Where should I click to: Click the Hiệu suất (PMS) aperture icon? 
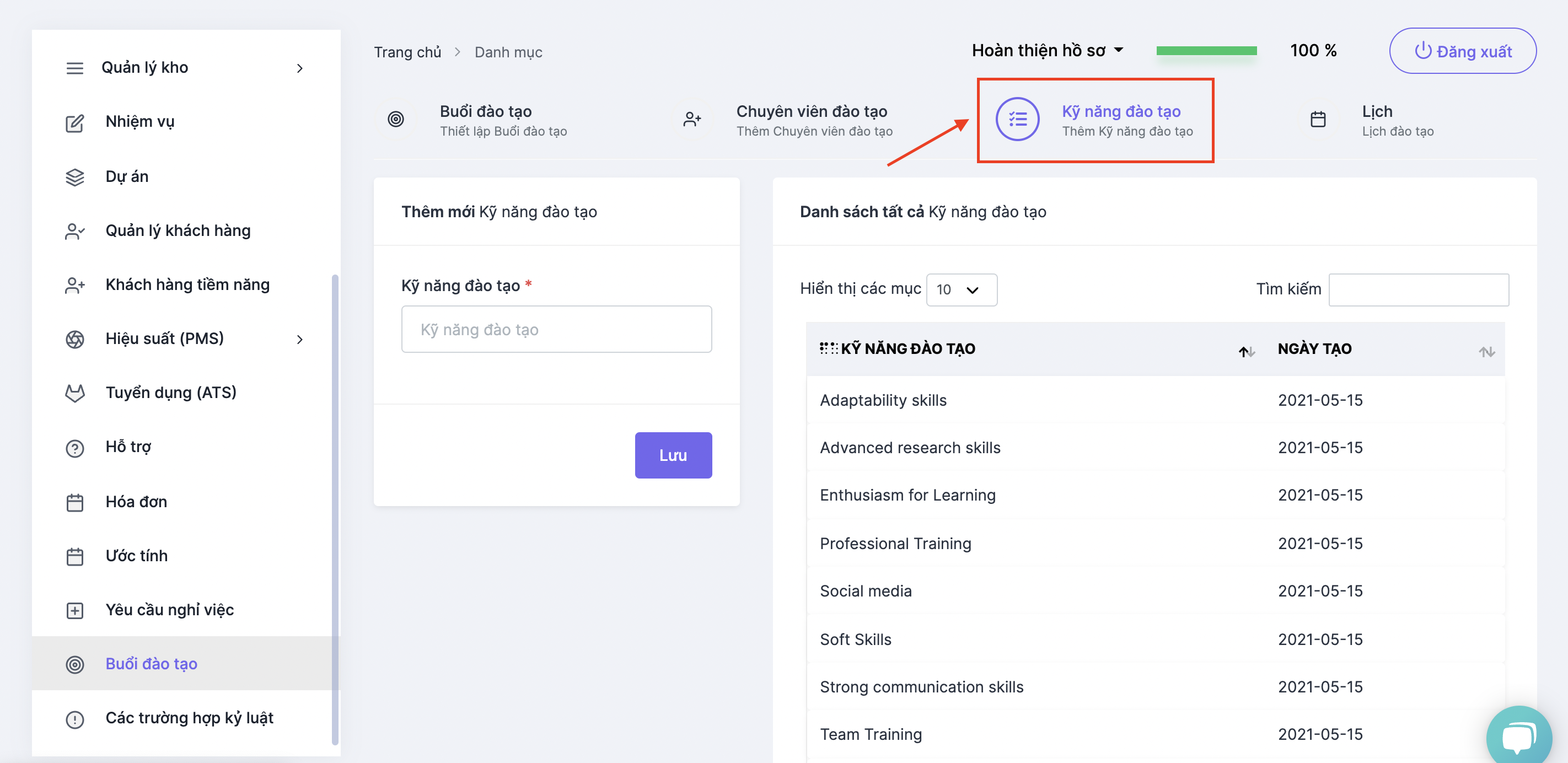[75, 339]
